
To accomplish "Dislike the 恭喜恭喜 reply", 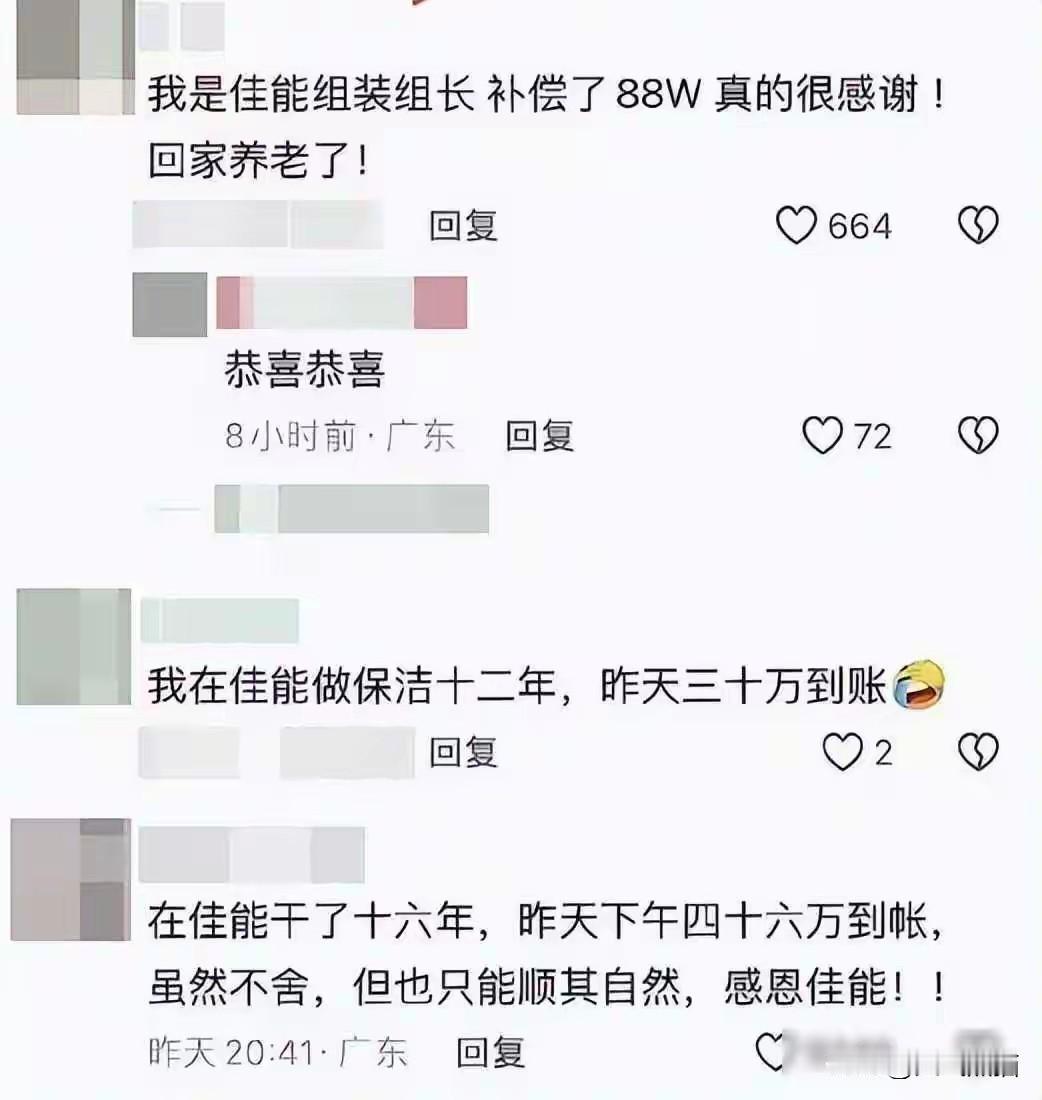I will [x=978, y=435].
